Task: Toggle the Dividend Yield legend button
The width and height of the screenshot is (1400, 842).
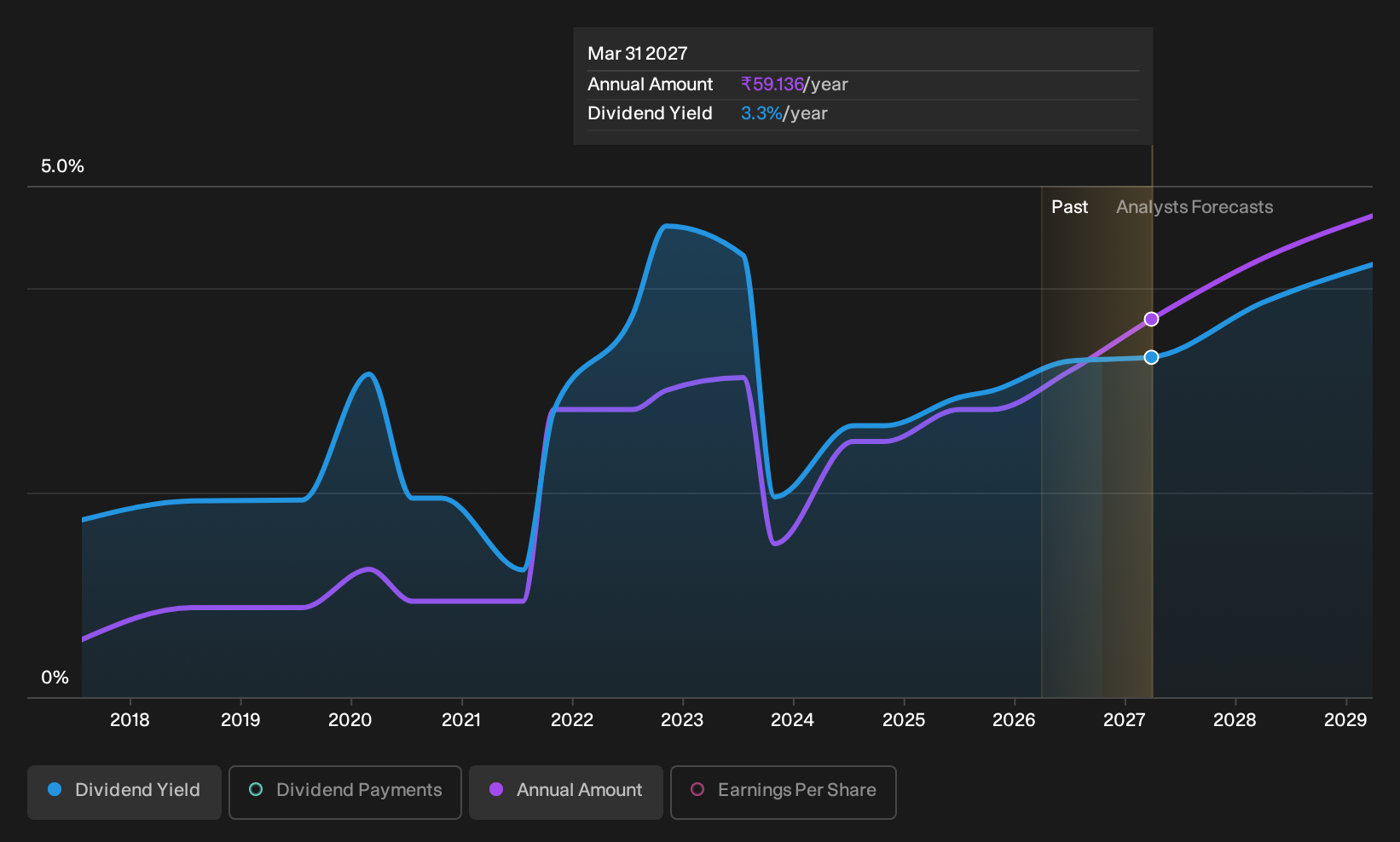Action: tap(124, 793)
